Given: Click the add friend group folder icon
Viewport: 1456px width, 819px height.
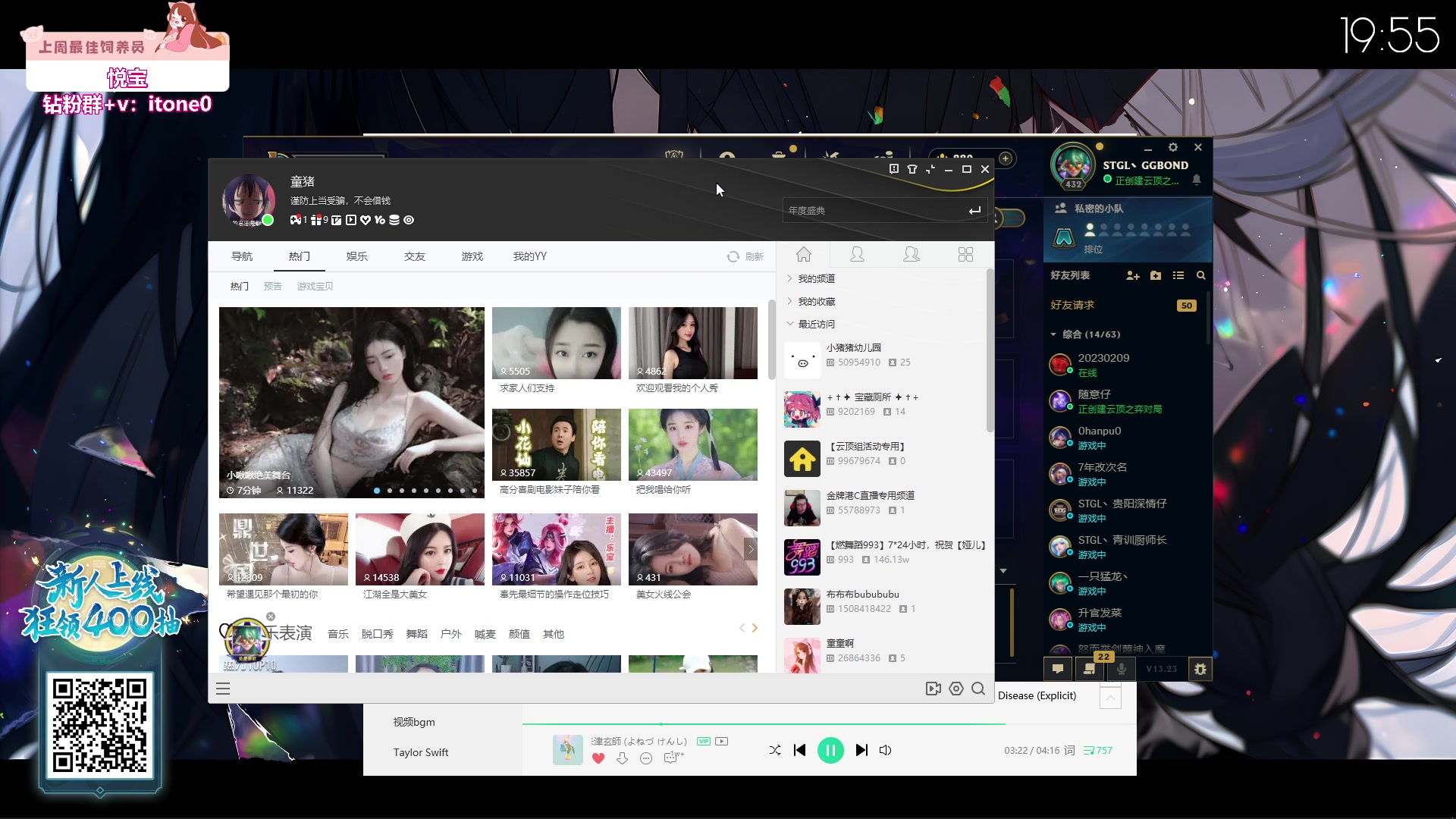Looking at the screenshot, I should [1156, 275].
